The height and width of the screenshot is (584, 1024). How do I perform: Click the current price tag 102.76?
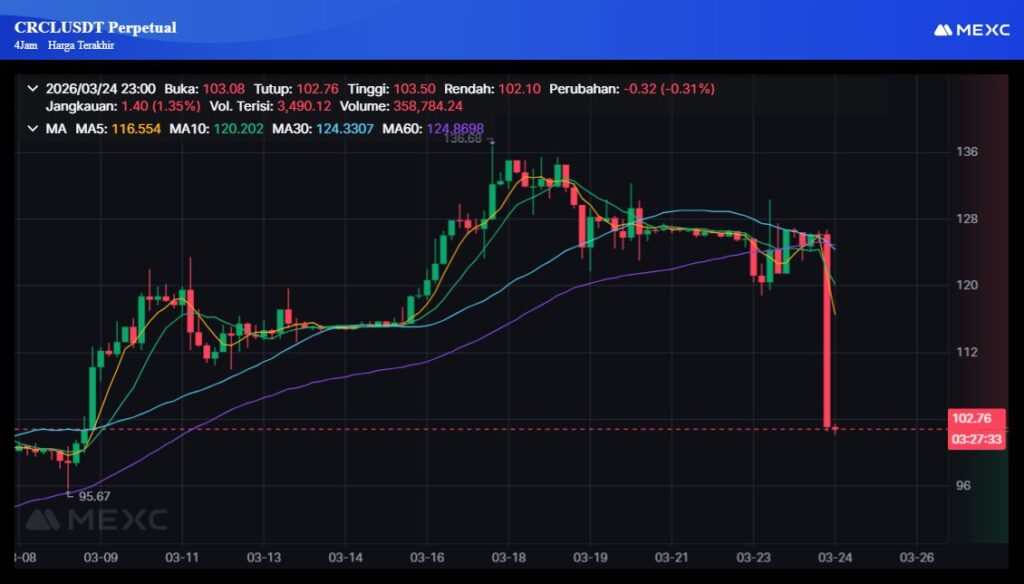click(976, 419)
